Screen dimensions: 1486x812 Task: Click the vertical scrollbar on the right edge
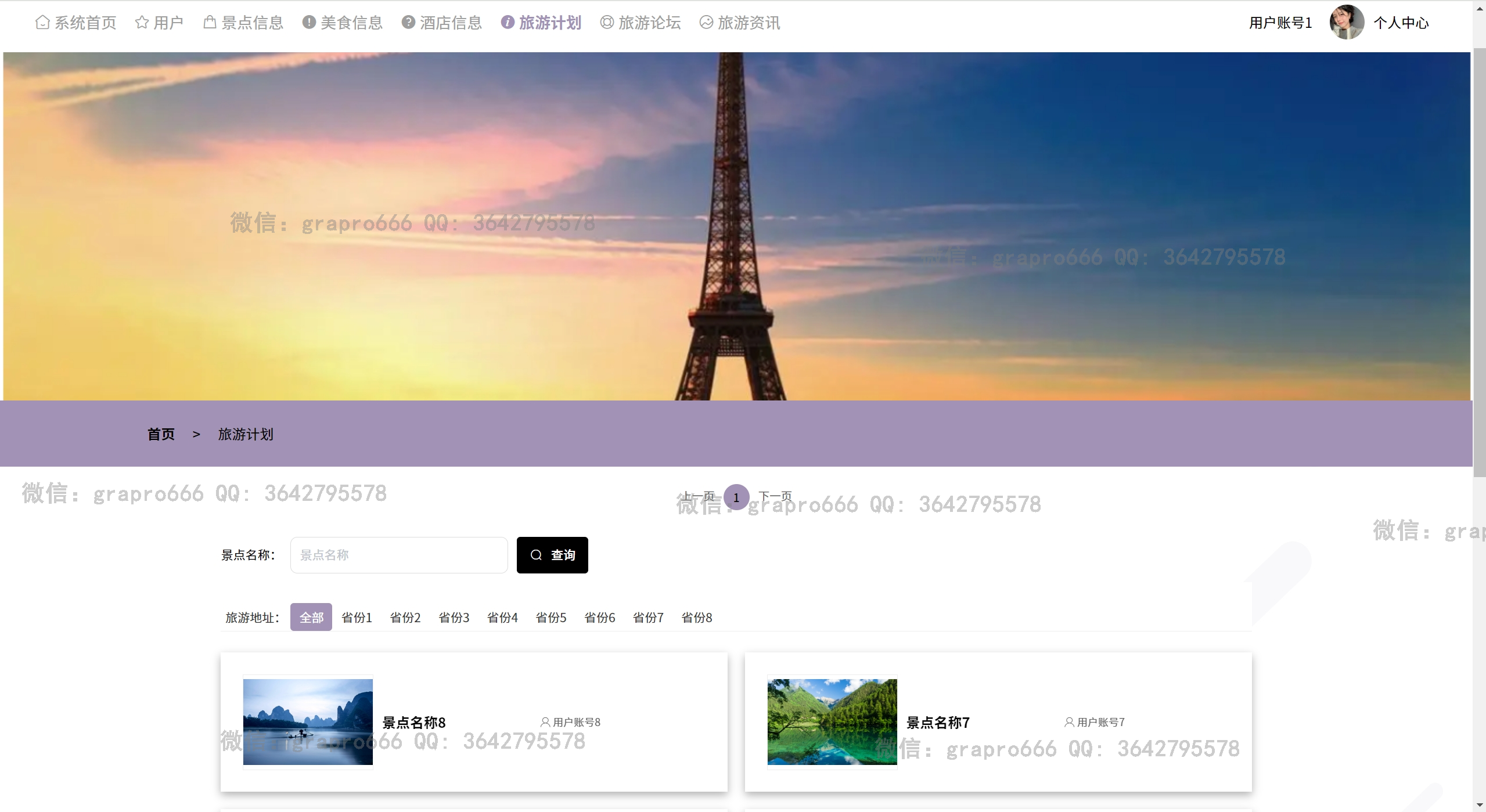(1479, 261)
